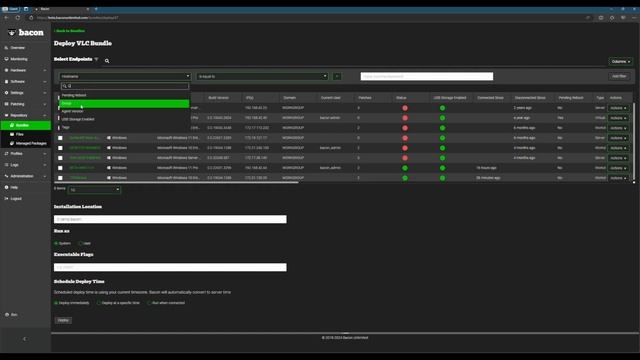
Task: Open the Actions dropdown in the first row
Action: point(618,108)
